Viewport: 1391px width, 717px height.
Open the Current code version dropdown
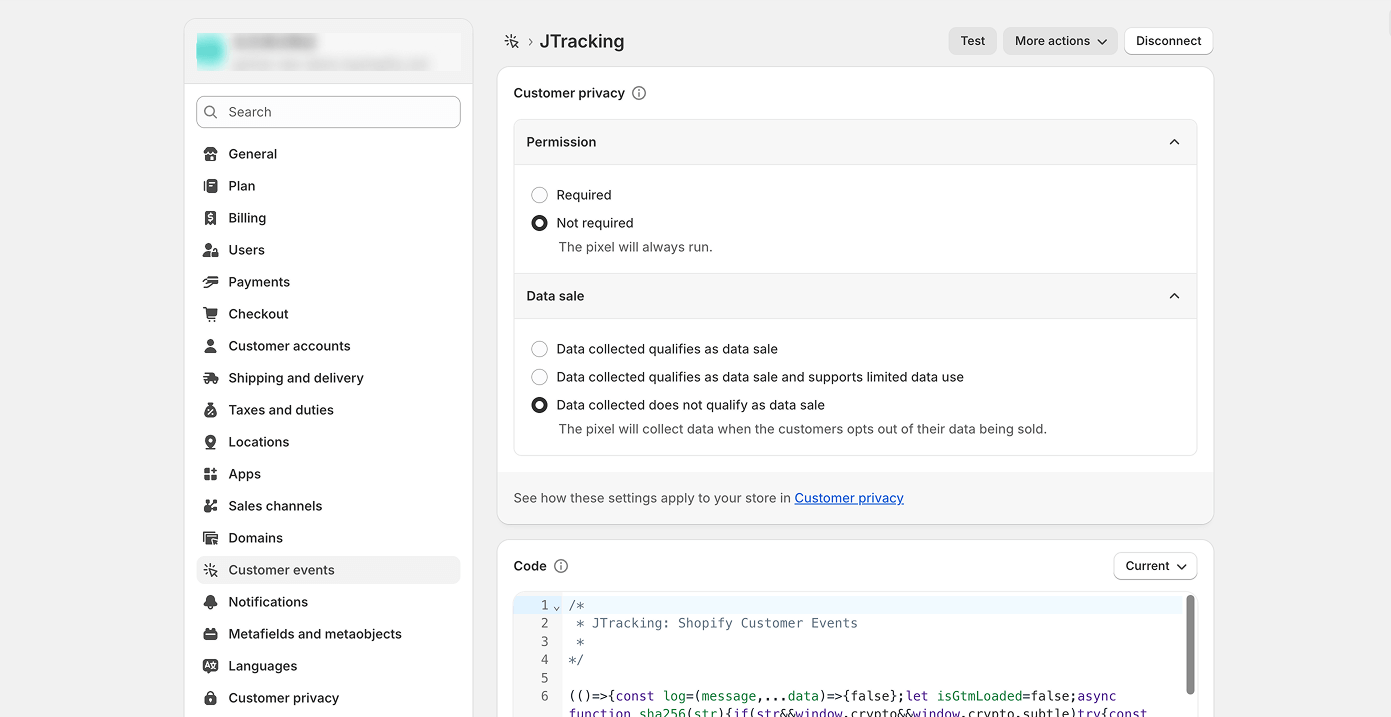click(1155, 566)
